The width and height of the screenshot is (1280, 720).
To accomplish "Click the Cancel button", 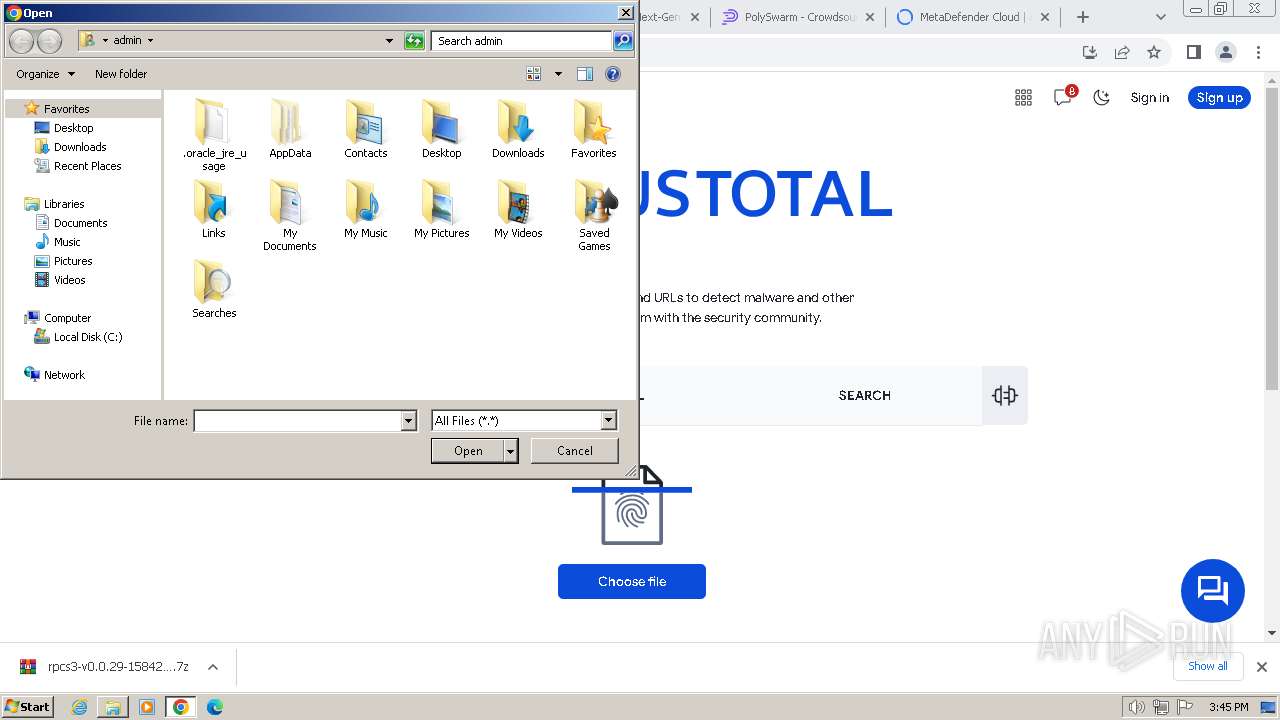I will click(x=575, y=451).
